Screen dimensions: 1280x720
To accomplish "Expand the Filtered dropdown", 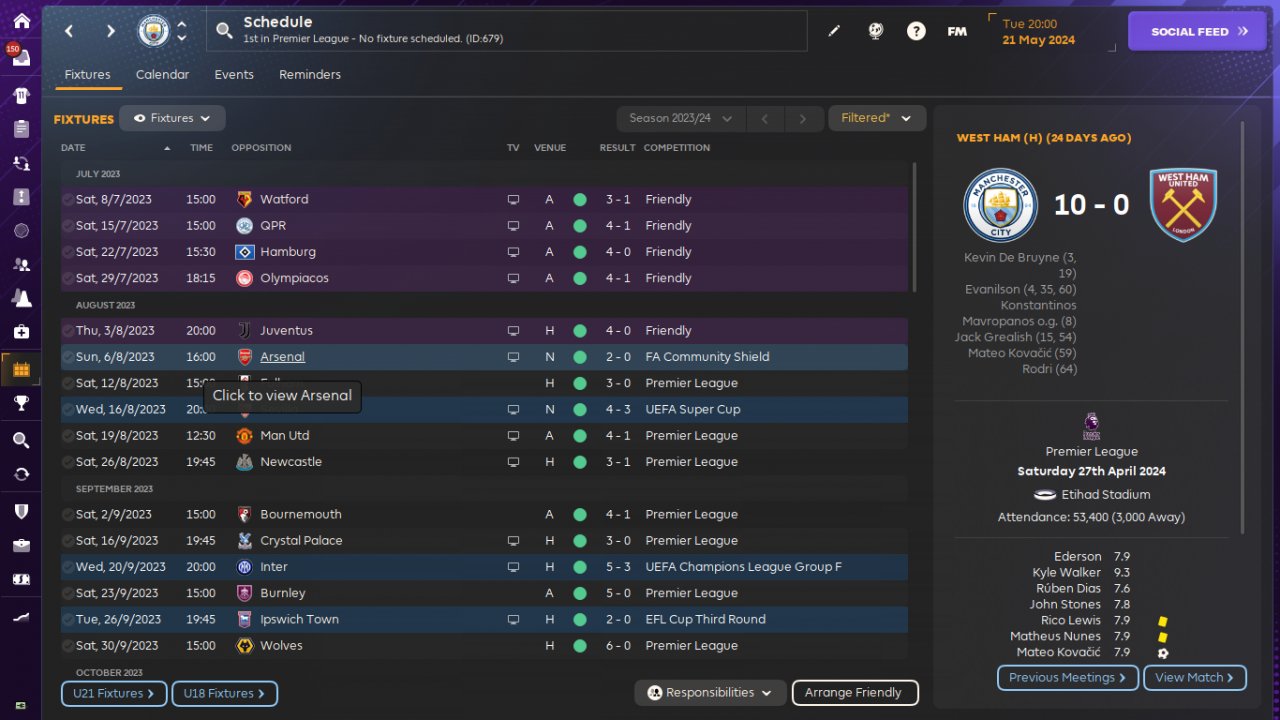I will [x=876, y=119].
